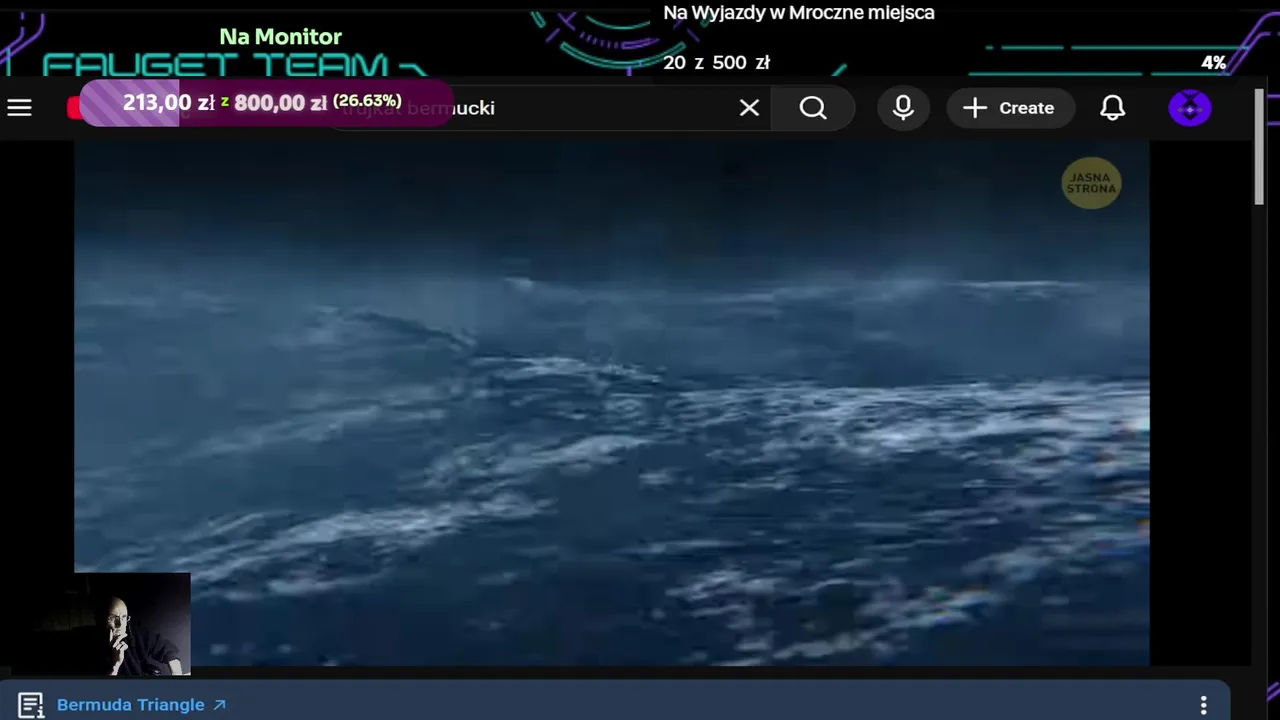Screen dimensions: 1280x720
Task: Open the purple account avatar
Action: tap(1190, 108)
